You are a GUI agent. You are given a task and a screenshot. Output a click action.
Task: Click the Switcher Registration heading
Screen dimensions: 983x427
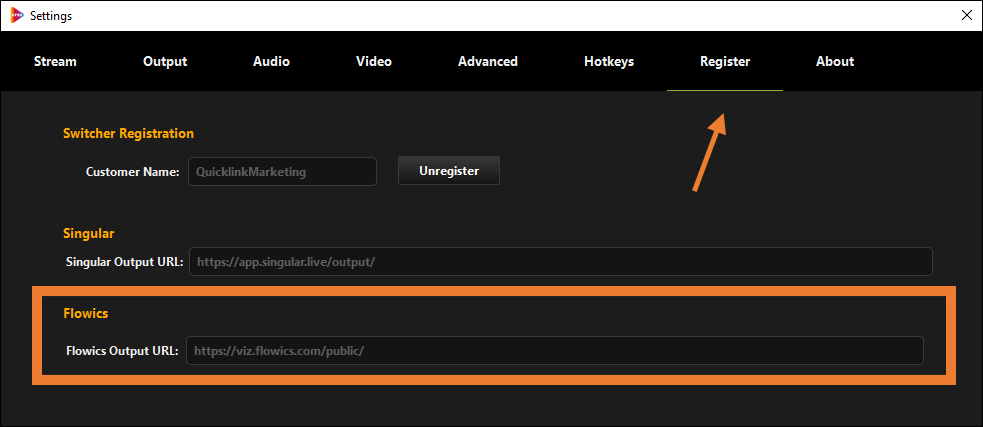[129, 133]
